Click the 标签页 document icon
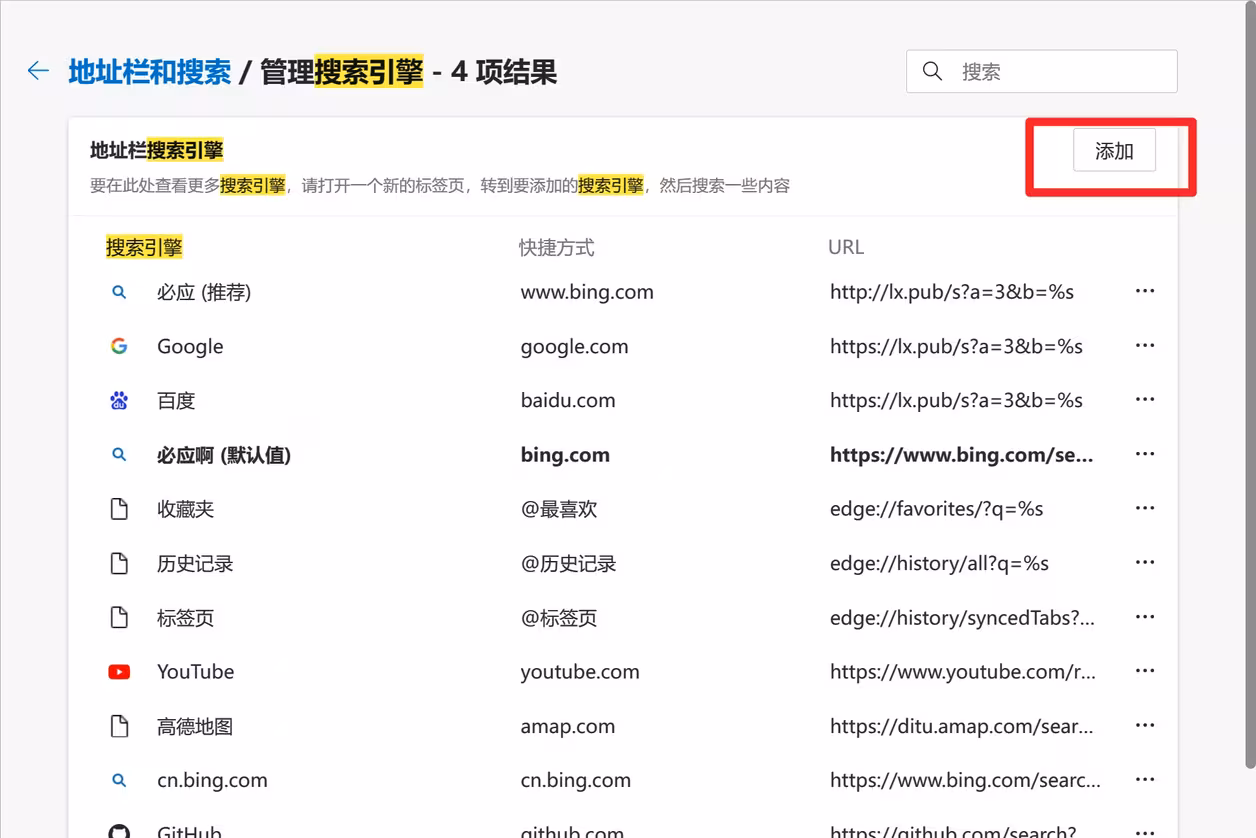 (x=119, y=618)
